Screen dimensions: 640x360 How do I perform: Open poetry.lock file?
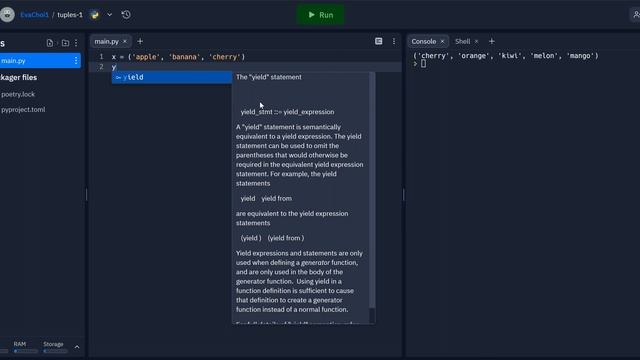18,94
